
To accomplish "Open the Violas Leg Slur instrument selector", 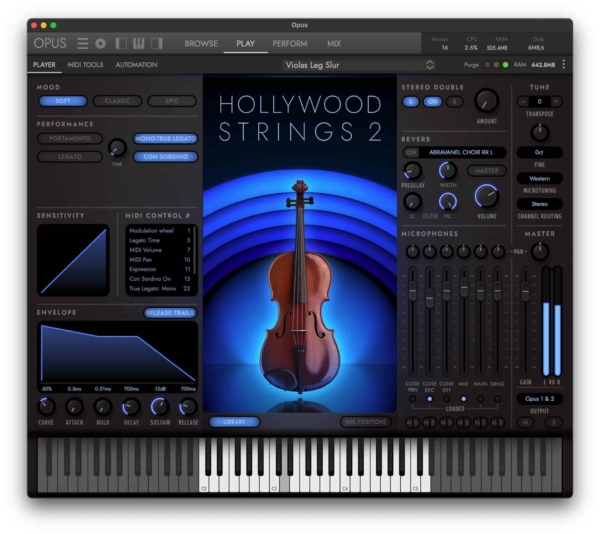I will (x=359, y=65).
